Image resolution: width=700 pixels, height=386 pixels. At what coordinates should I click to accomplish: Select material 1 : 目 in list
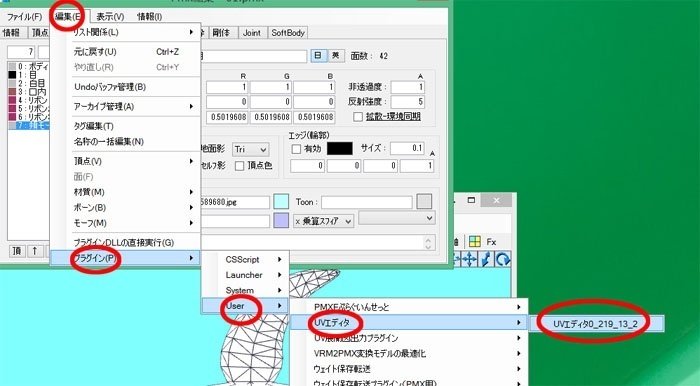click(27, 75)
